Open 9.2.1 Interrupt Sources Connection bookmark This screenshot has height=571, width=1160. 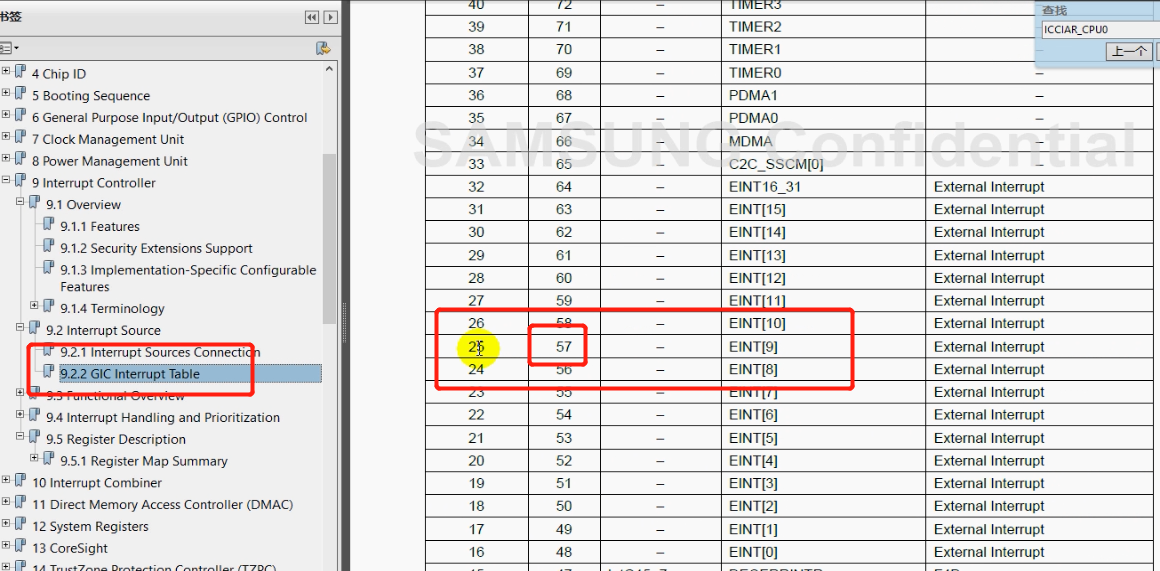tap(159, 352)
